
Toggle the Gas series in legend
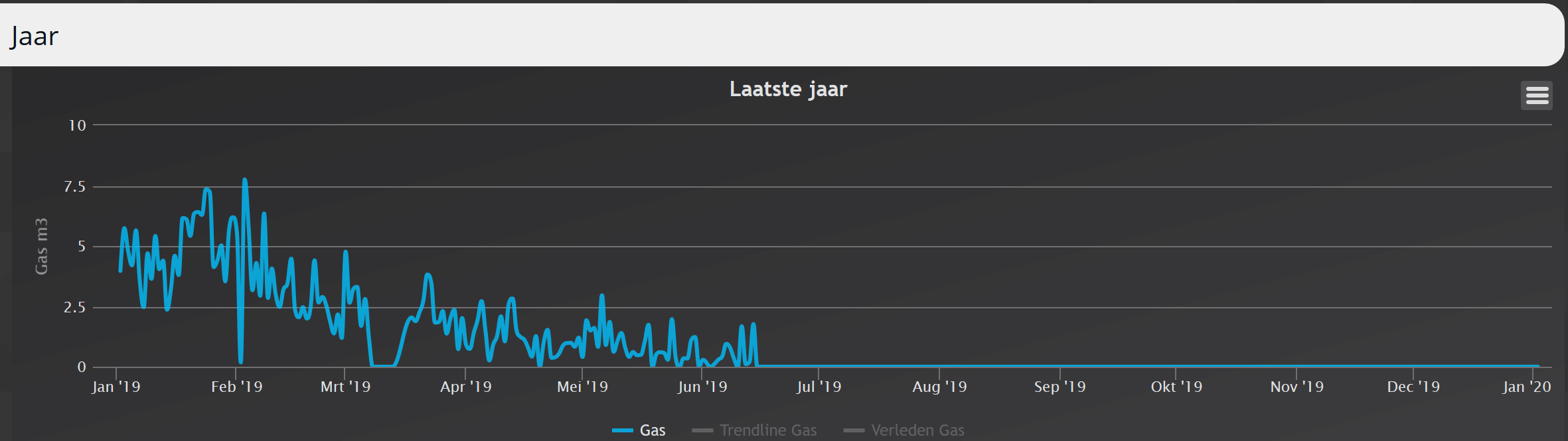(639, 430)
